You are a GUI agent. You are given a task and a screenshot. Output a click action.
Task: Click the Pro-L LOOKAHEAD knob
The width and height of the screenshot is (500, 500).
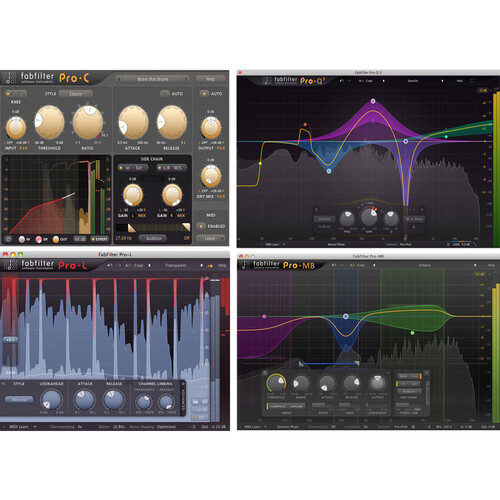(x=51, y=399)
